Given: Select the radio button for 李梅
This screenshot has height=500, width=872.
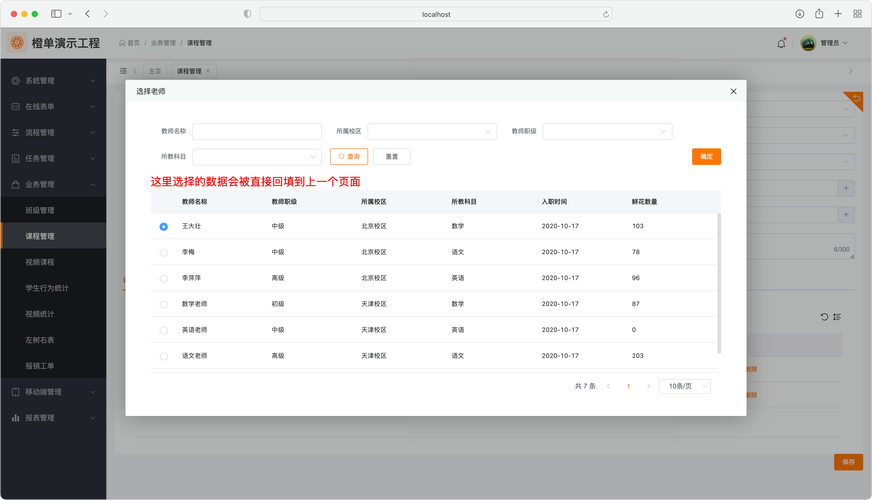Looking at the screenshot, I should (164, 253).
